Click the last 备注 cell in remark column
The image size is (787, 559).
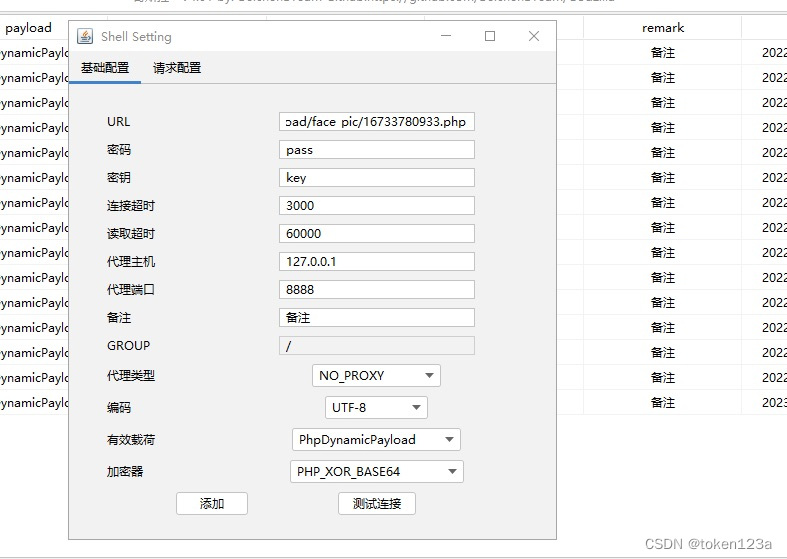tap(663, 402)
